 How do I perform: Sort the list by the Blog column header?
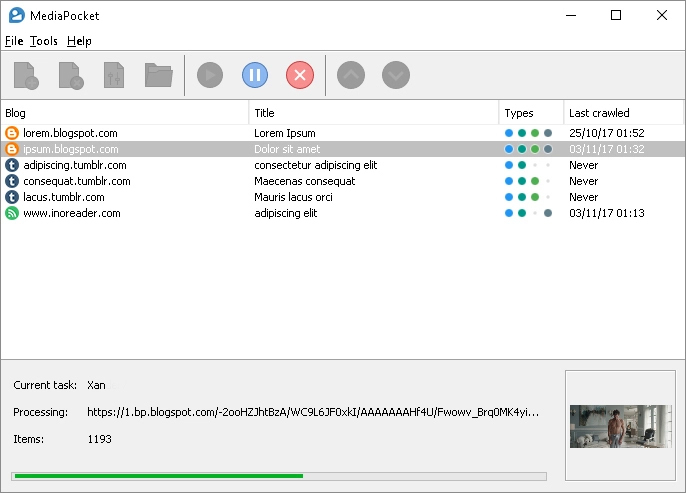pyautogui.click(x=124, y=113)
